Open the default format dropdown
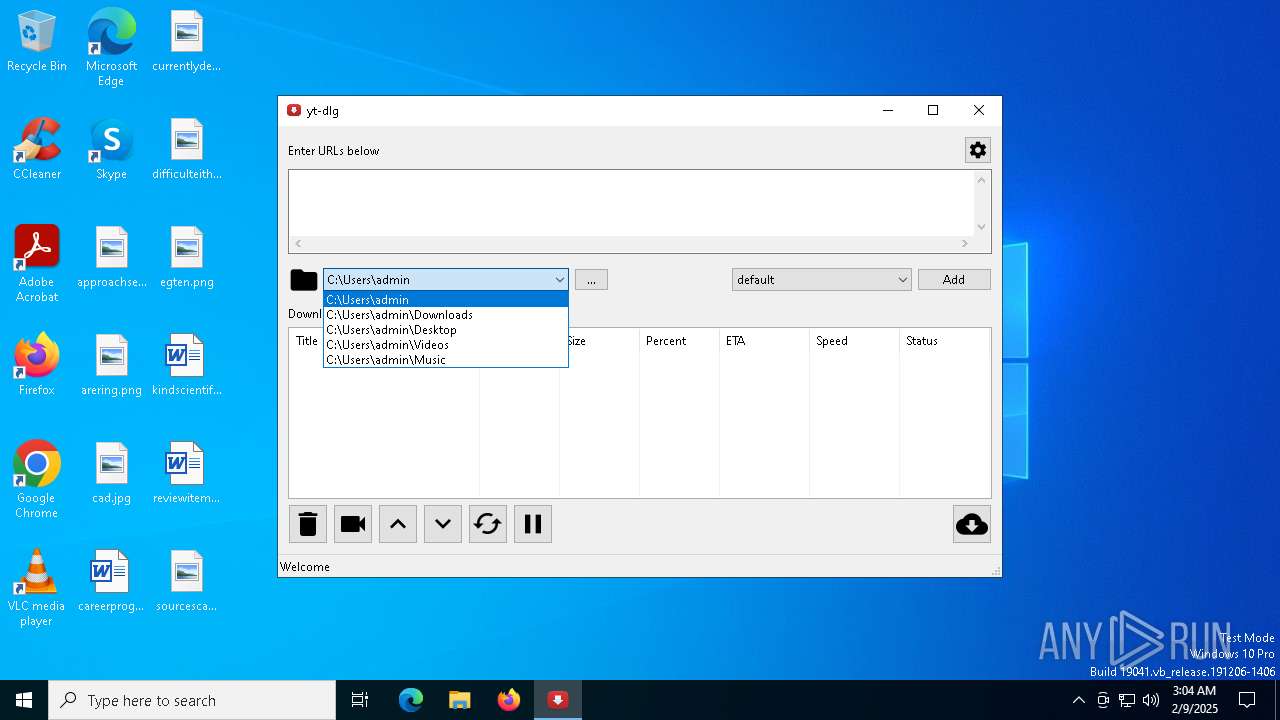Viewport: 1280px width, 720px height. pos(821,280)
